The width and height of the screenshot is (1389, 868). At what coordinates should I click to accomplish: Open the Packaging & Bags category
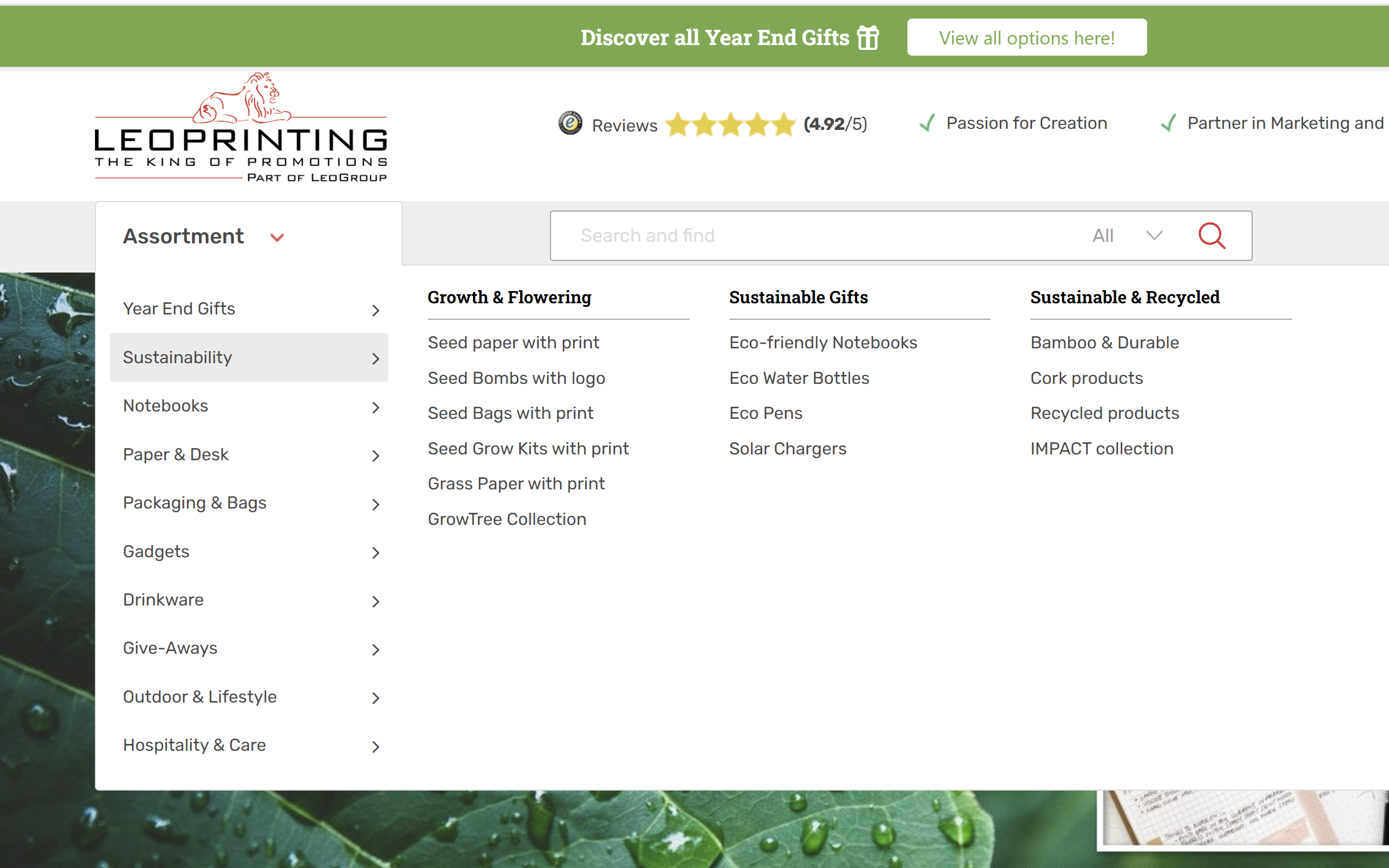(x=195, y=503)
